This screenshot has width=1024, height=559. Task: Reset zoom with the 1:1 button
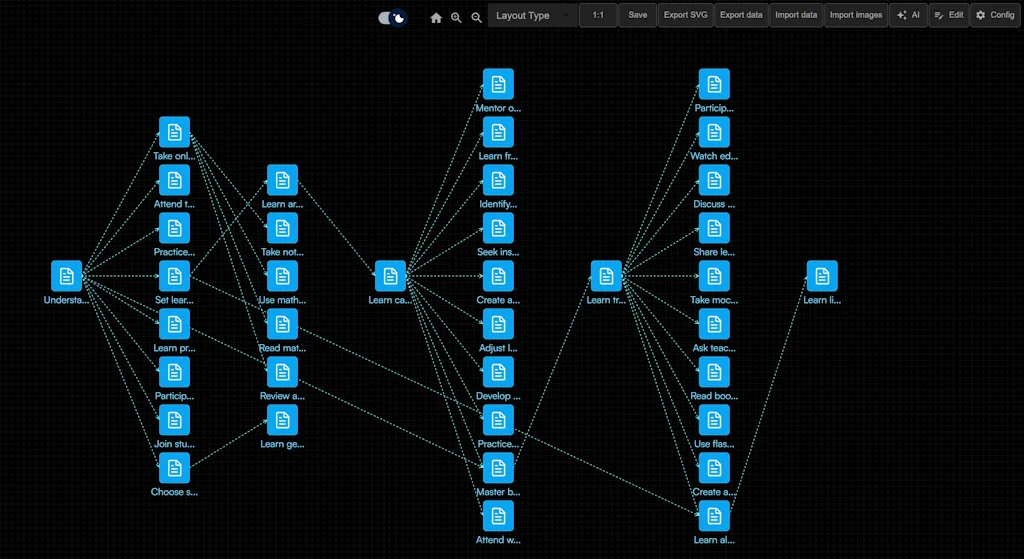598,15
